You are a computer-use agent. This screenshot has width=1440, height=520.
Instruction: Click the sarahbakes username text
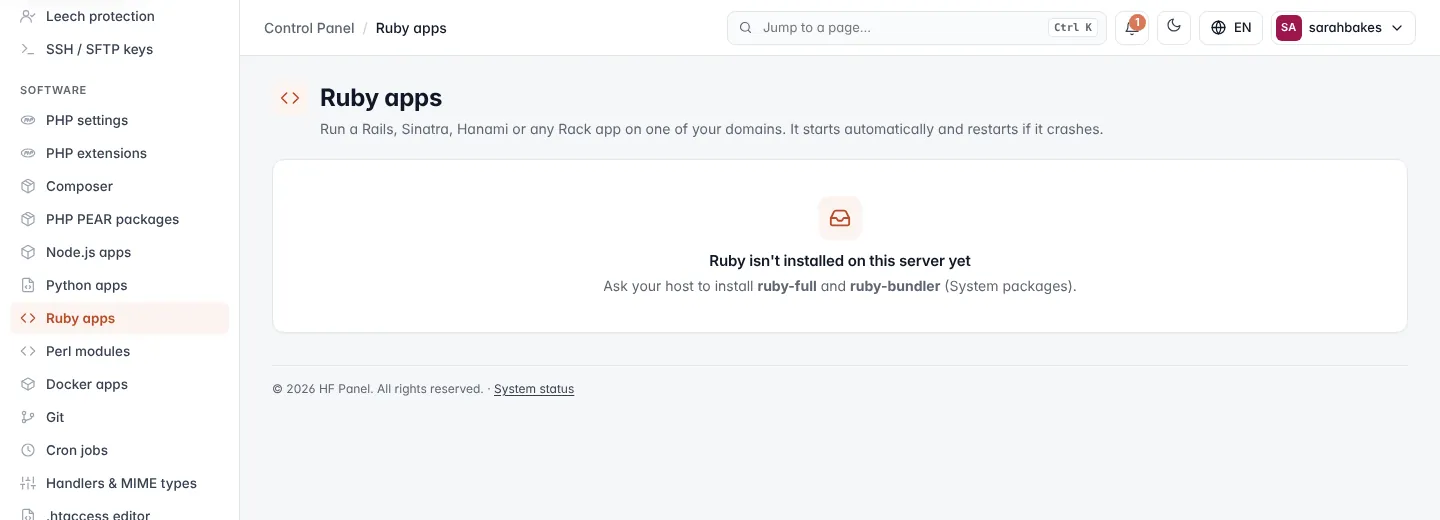pos(1345,28)
